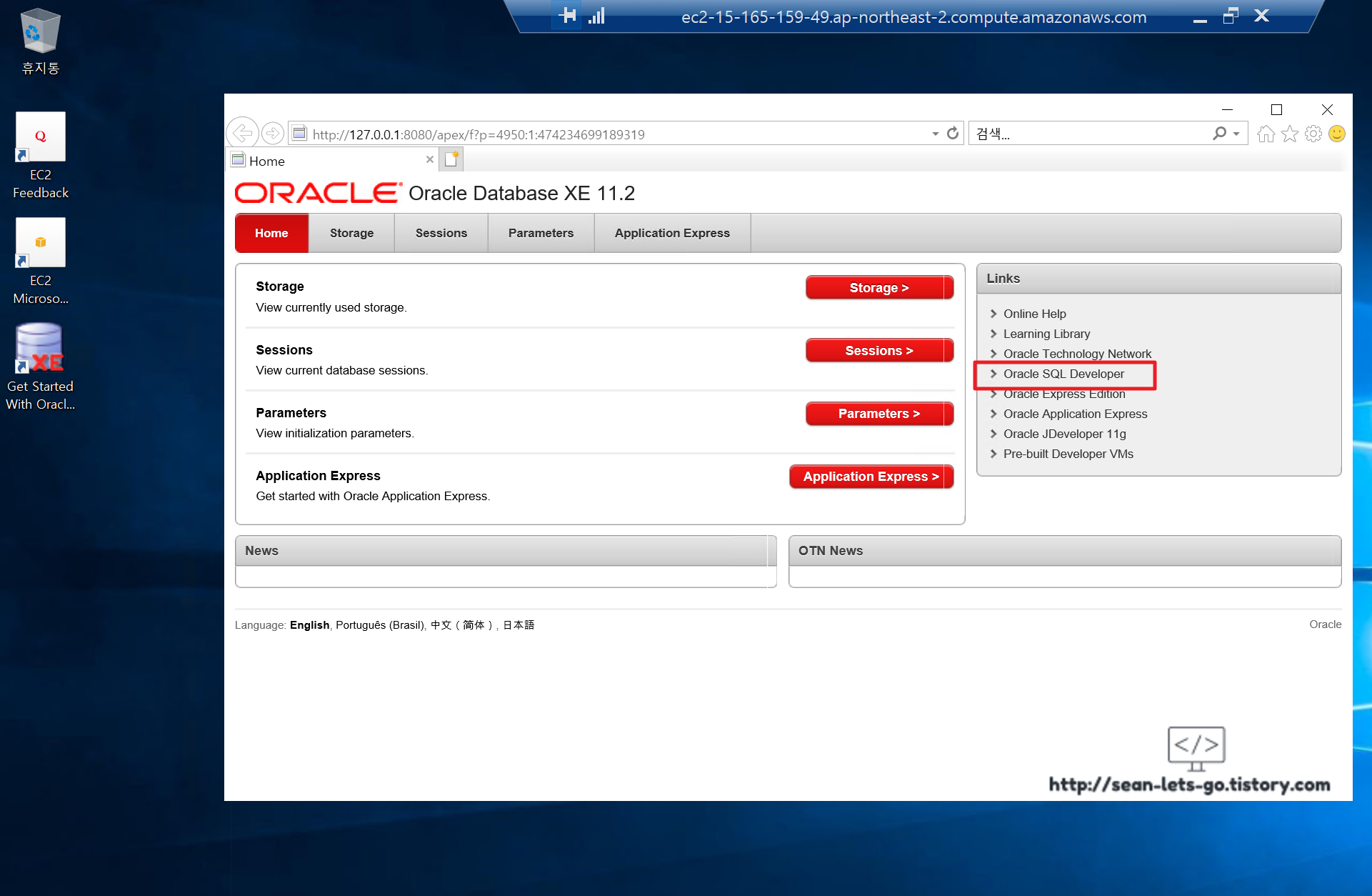Click the browser home icon
The height and width of the screenshot is (896, 1372).
1266,134
